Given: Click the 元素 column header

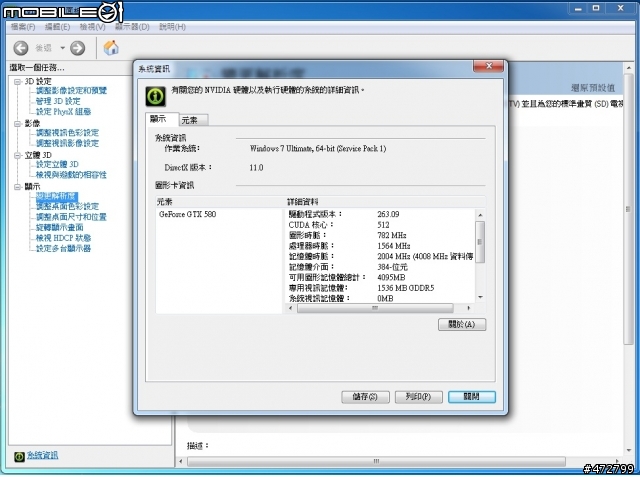Looking at the screenshot, I should click(220, 202).
